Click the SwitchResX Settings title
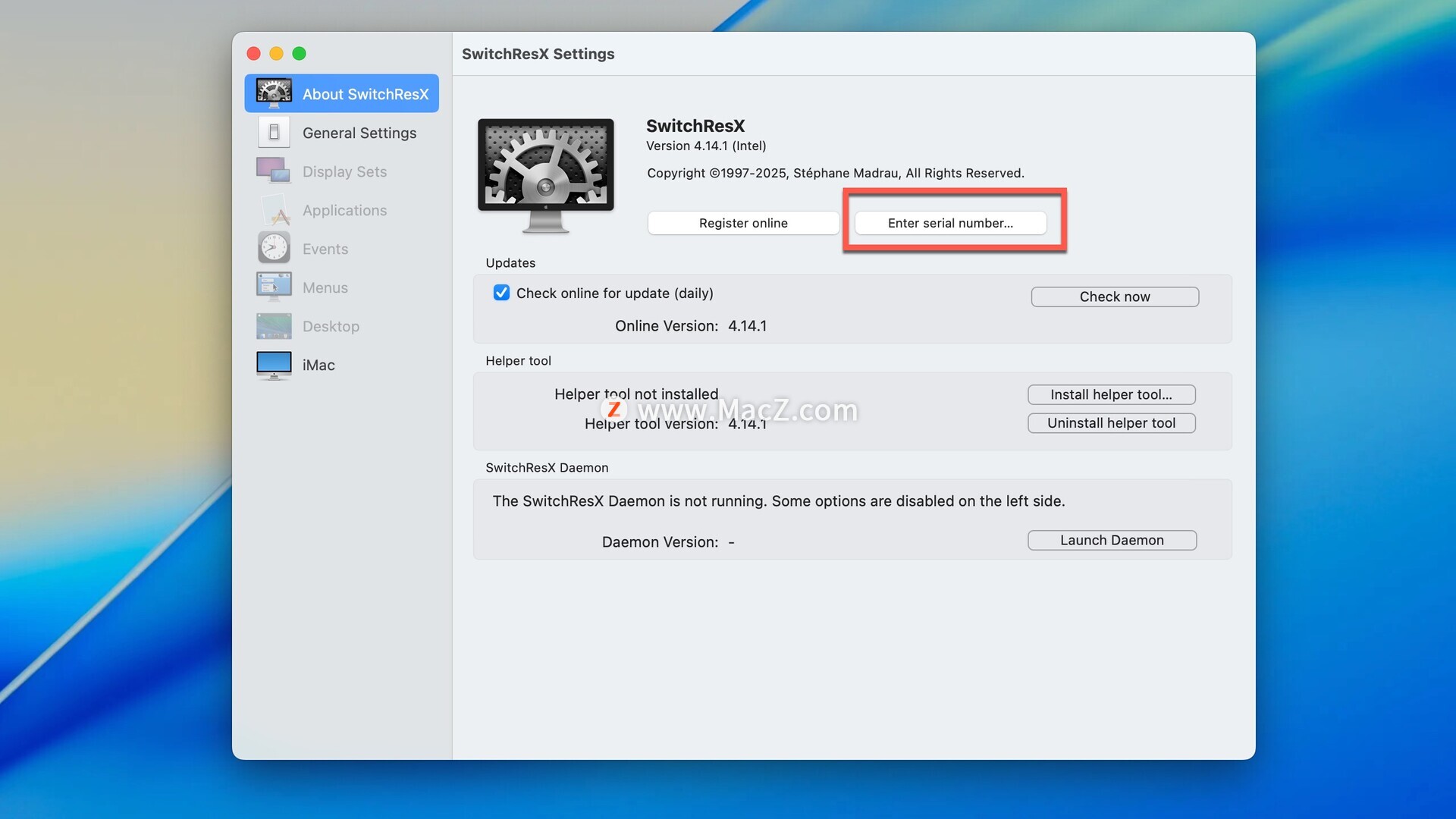 point(538,54)
